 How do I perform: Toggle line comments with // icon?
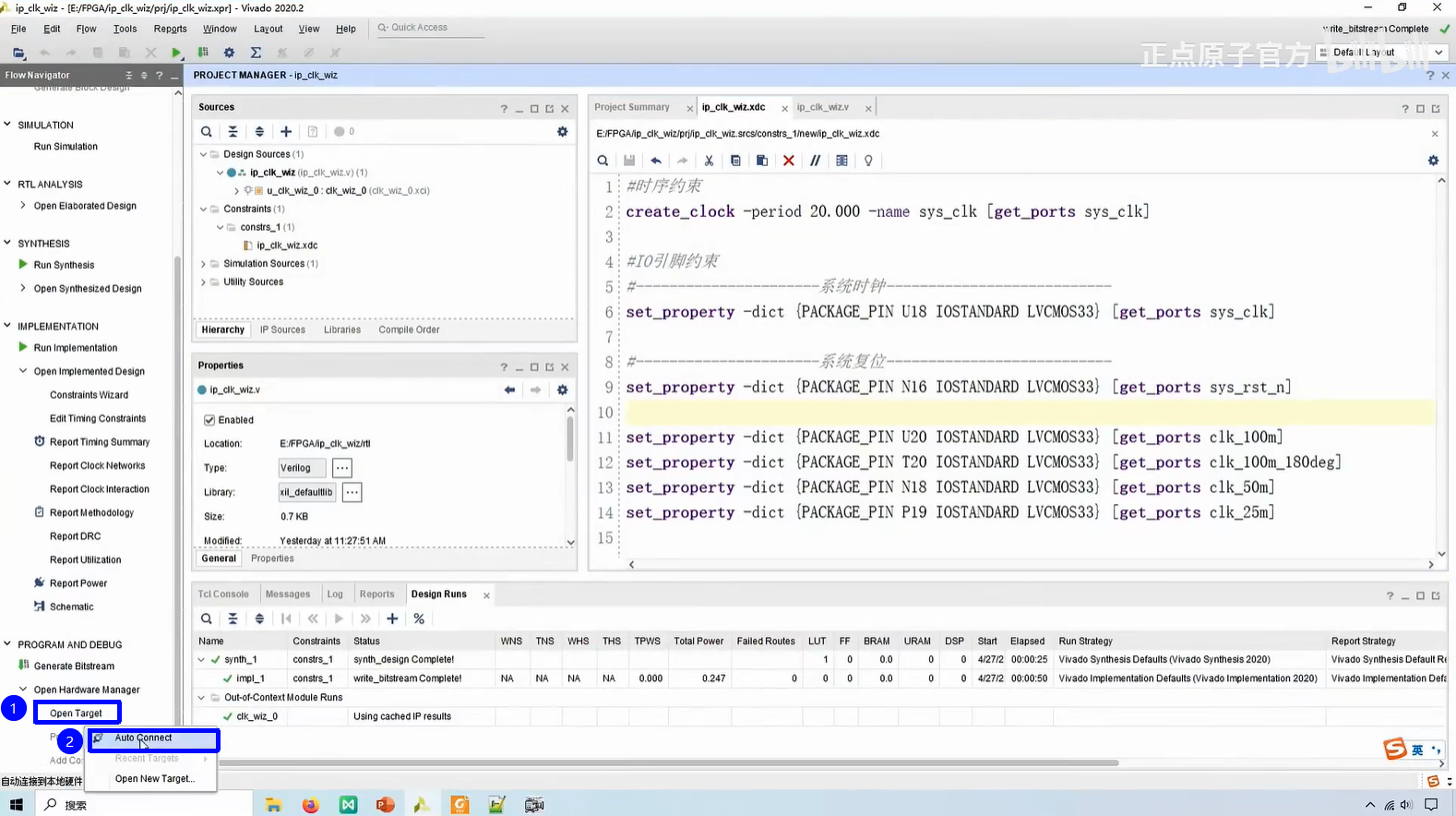point(815,161)
